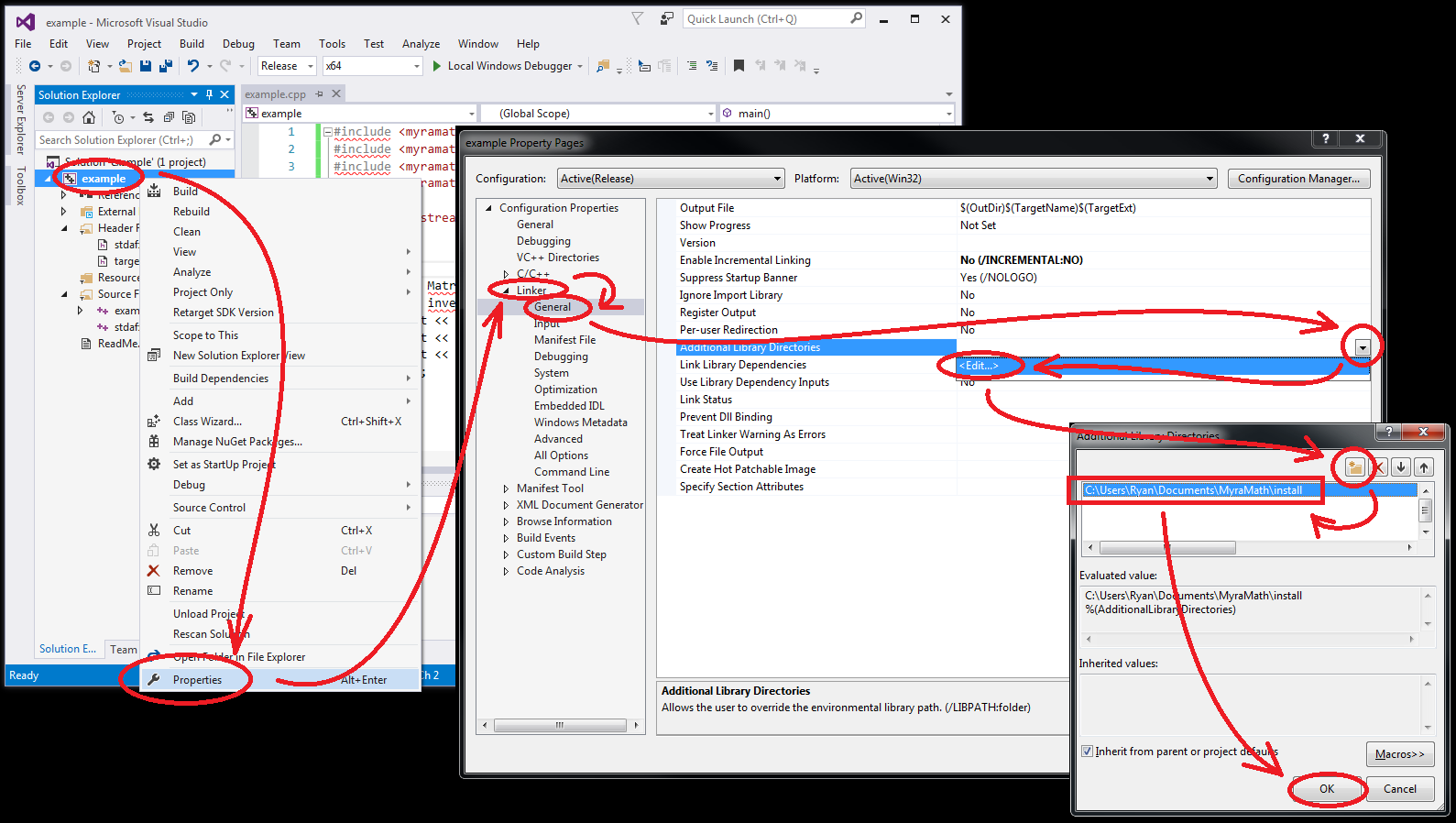Image resolution: width=1456 pixels, height=823 pixels.
Task: Click the Additional Library Directories dropdown arrow
Action: point(1363,347)
